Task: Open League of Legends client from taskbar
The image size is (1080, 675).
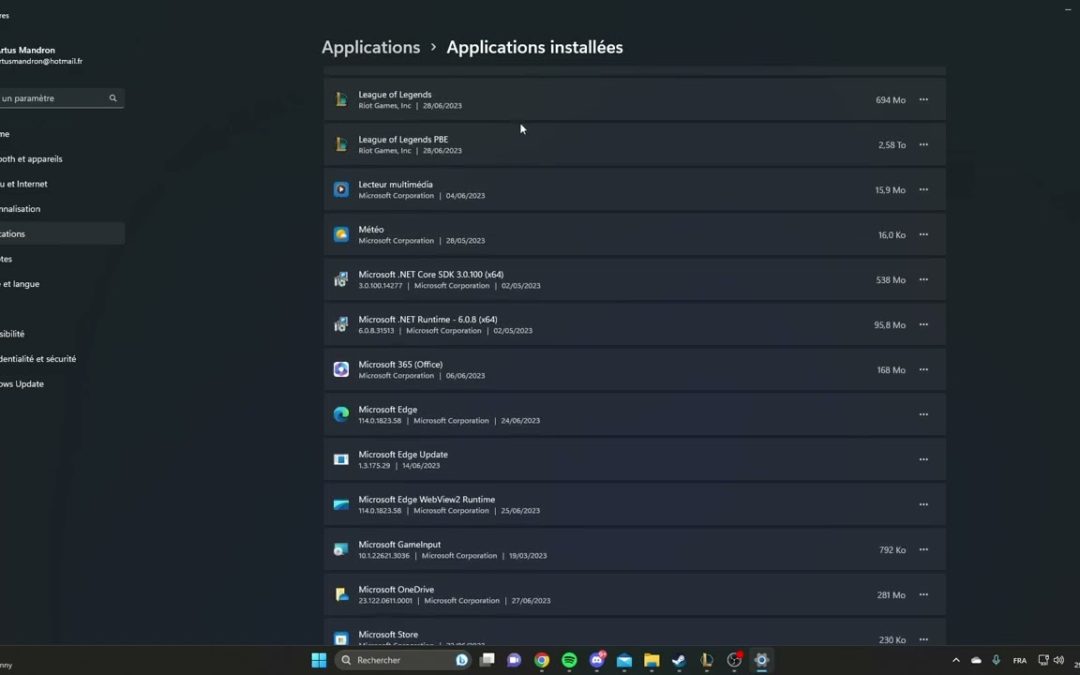Action: tap(707, 660)
